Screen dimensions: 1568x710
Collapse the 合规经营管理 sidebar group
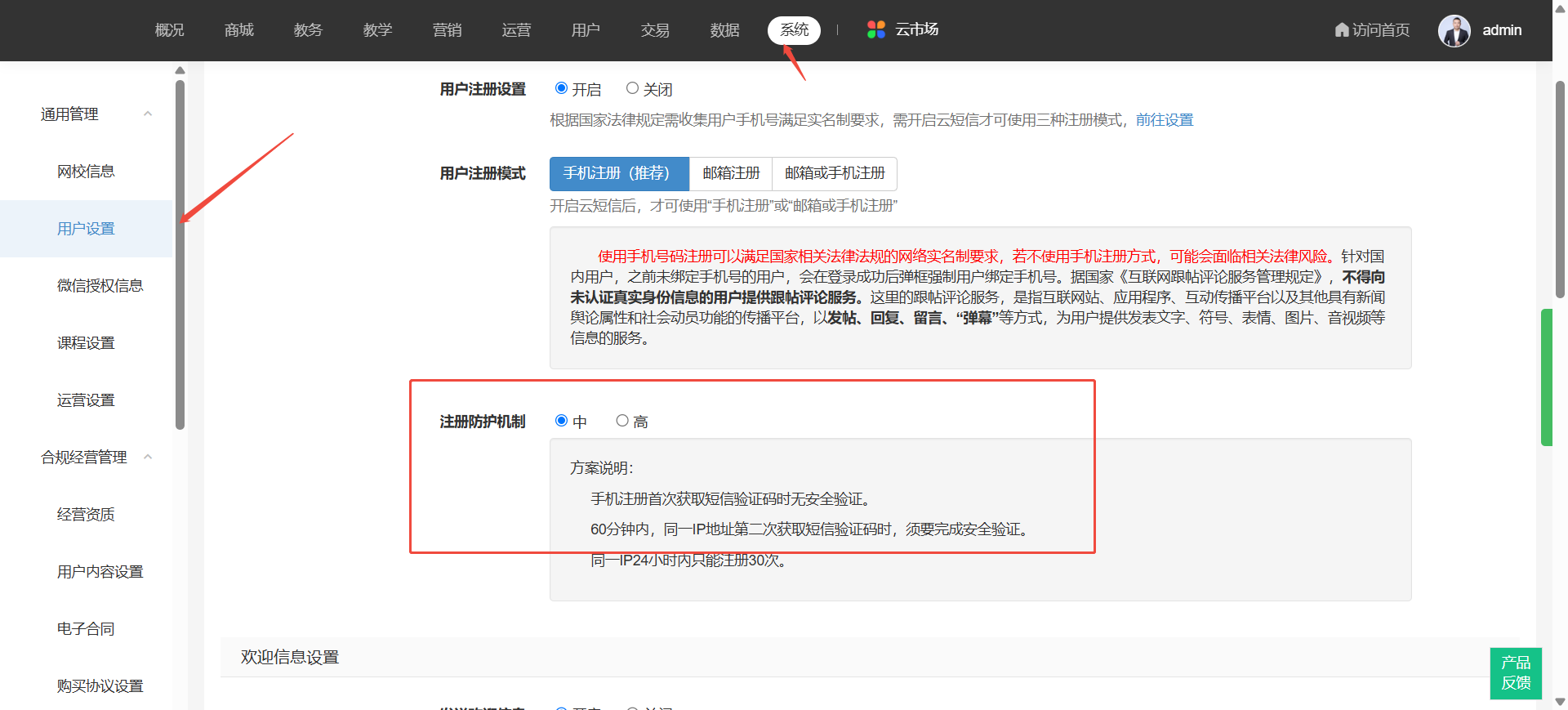pyautogui.click(x=148, y=458)
